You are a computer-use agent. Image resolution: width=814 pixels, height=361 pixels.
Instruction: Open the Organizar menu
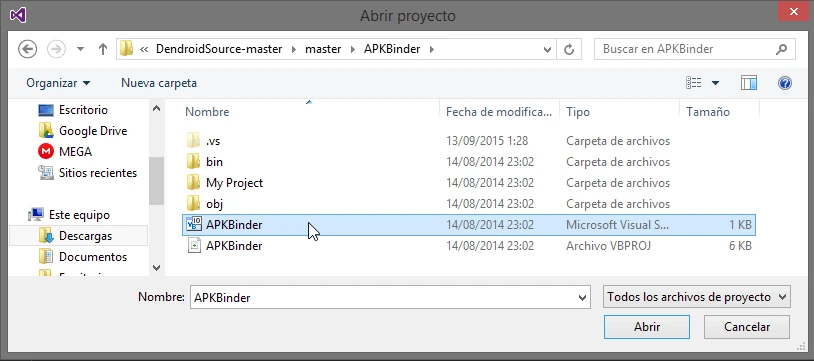tap(58, 83)
